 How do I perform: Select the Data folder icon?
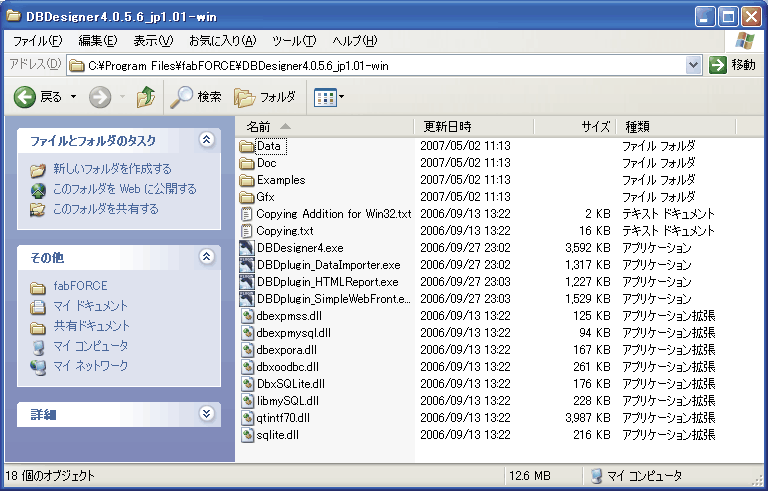247,146
